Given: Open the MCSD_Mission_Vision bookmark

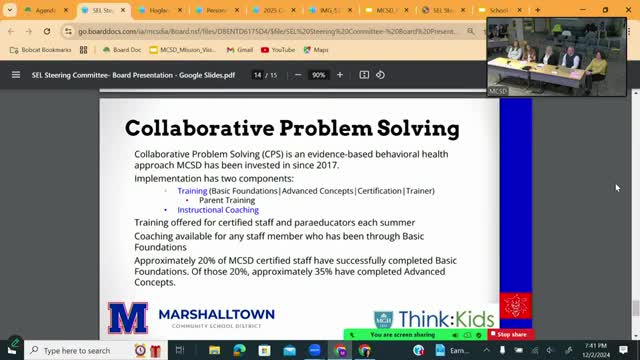Looking at the screenshot, I should click(183, 50).
